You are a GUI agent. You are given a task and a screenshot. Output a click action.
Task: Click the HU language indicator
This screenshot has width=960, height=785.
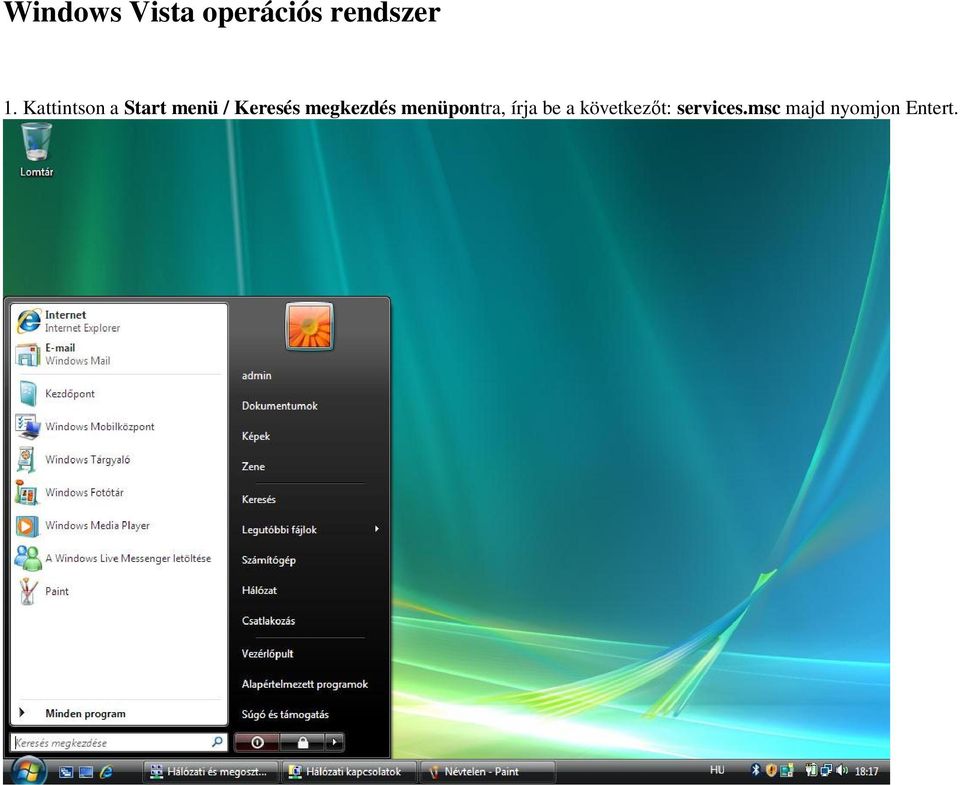pos(717,771)
